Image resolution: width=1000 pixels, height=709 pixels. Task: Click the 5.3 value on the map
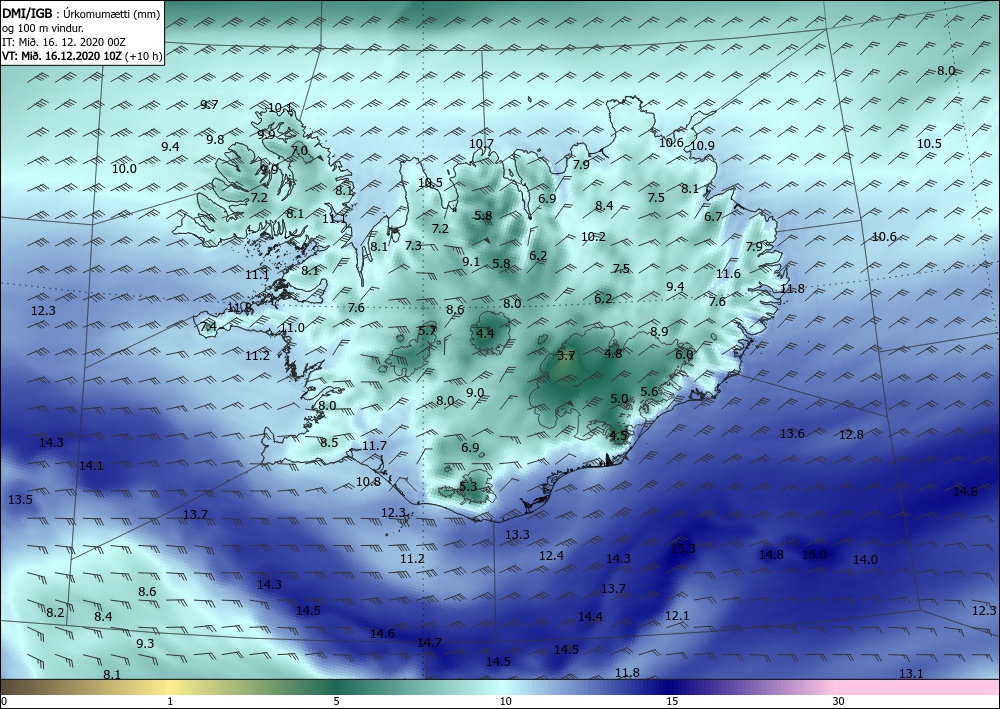pyautogui.click(x=468, y=486)
